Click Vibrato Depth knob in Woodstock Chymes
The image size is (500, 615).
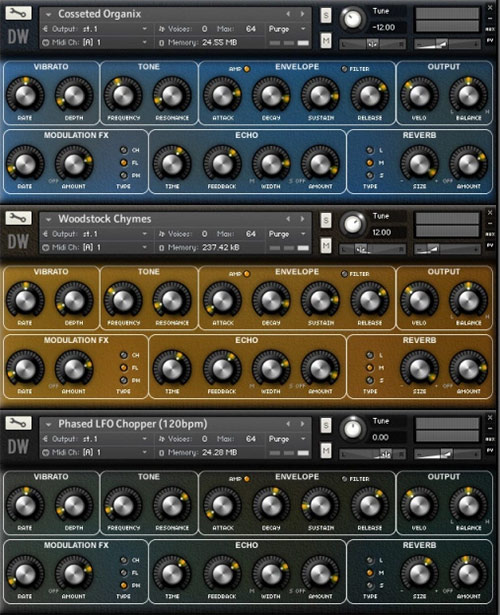[x=74, y=300]
